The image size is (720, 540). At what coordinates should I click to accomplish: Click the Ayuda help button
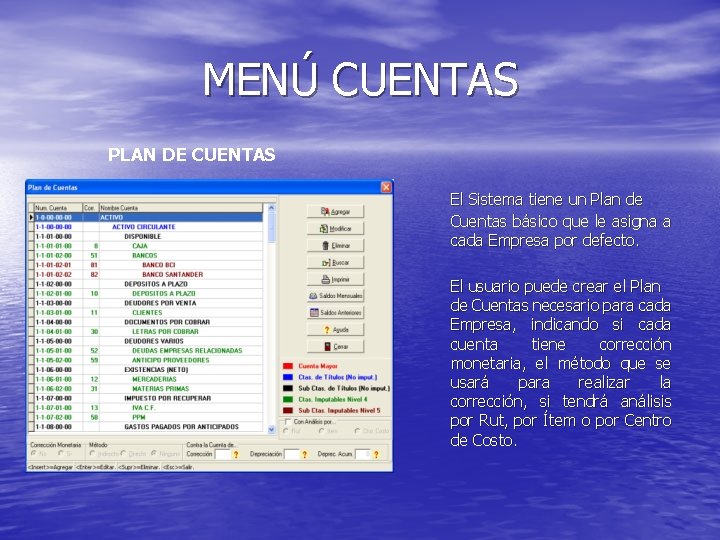coord(335,330)
